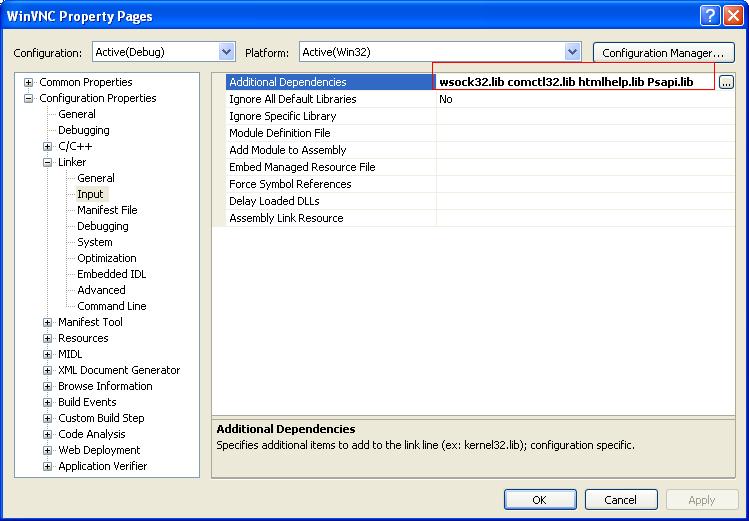Expand the Custom Build Step node
The width and height of the screenshot is (749, 521).
[x=47, y=418]
